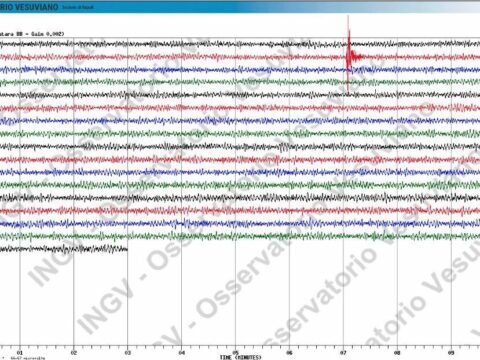
Task: Click the 08 minute tick label
Action: click(x=397, y=352)
